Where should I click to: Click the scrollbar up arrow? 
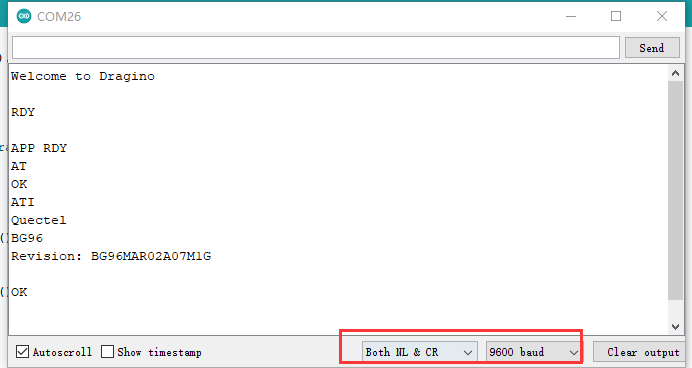coord(675,73)
